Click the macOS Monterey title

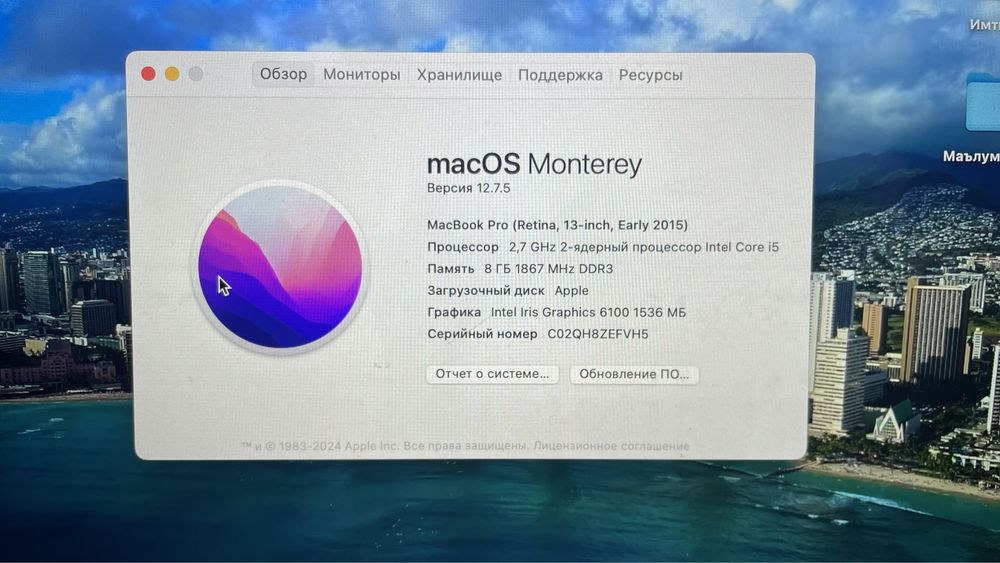[x=534, y=164]
